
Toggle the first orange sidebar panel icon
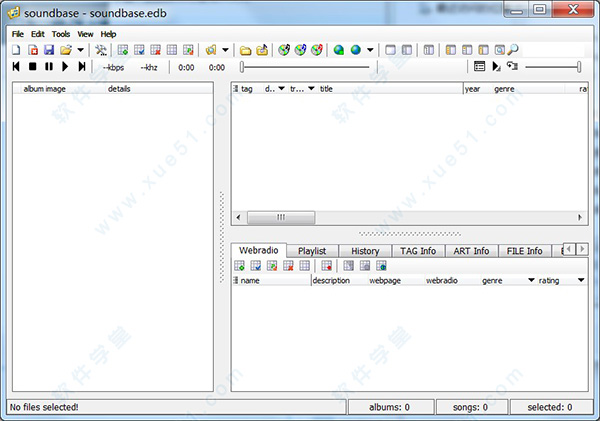(451, 50)
